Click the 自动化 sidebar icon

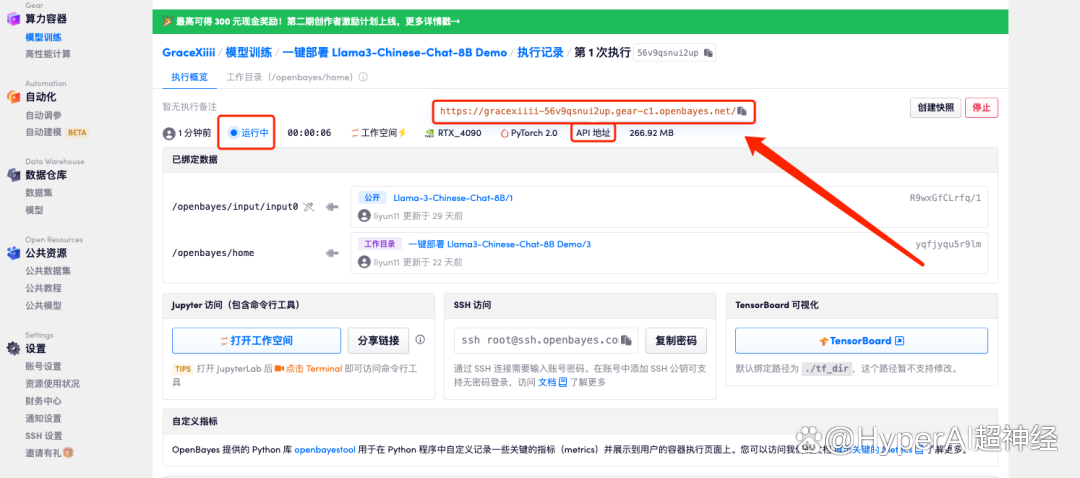13,97
